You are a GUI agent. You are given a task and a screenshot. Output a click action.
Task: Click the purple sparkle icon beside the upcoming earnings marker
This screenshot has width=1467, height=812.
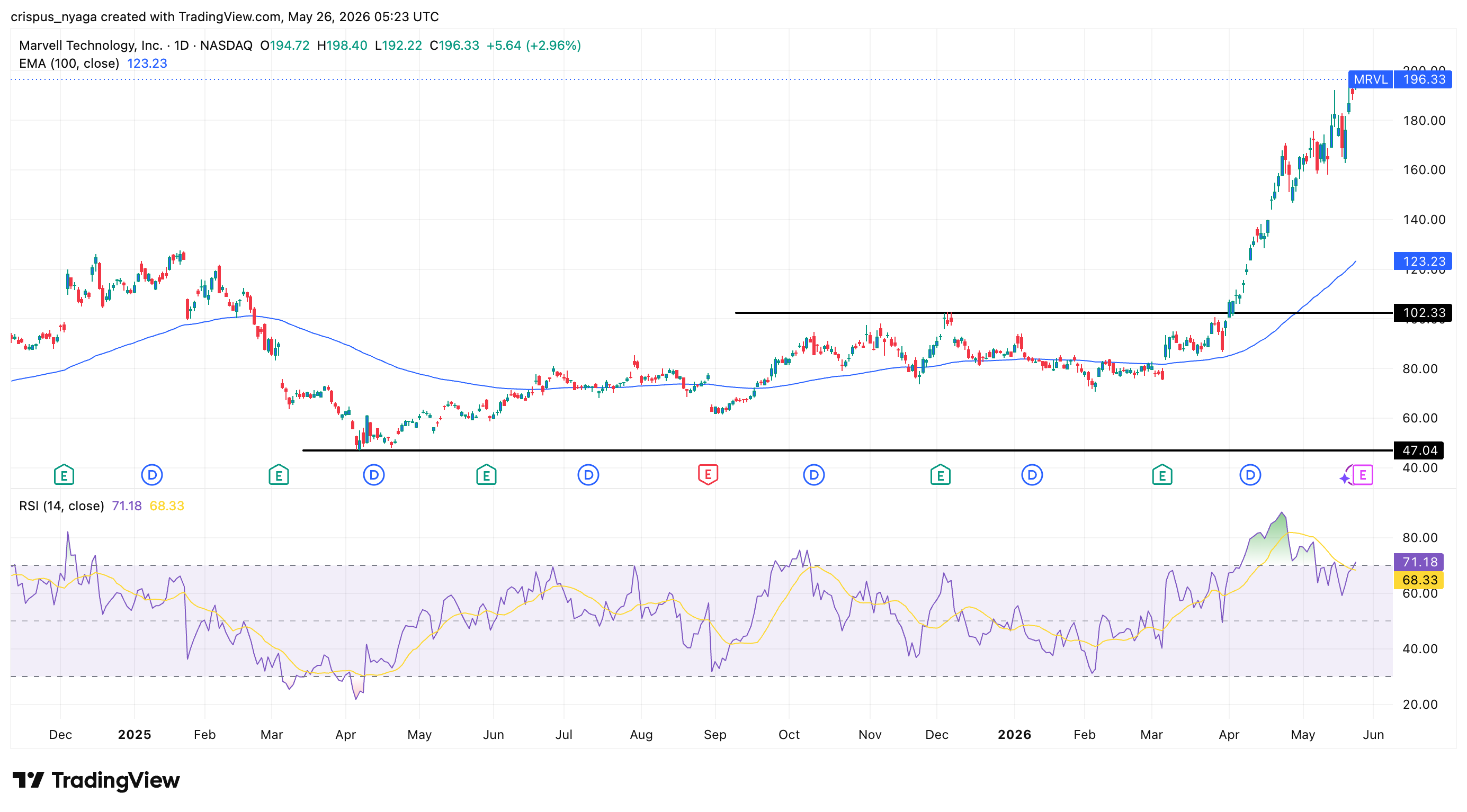1345,479
